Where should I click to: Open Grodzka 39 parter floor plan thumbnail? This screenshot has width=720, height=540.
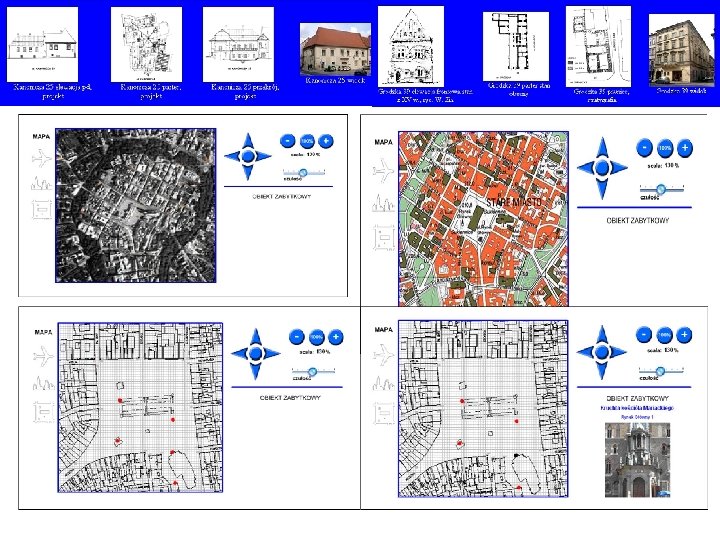click(x=516, y=46)
